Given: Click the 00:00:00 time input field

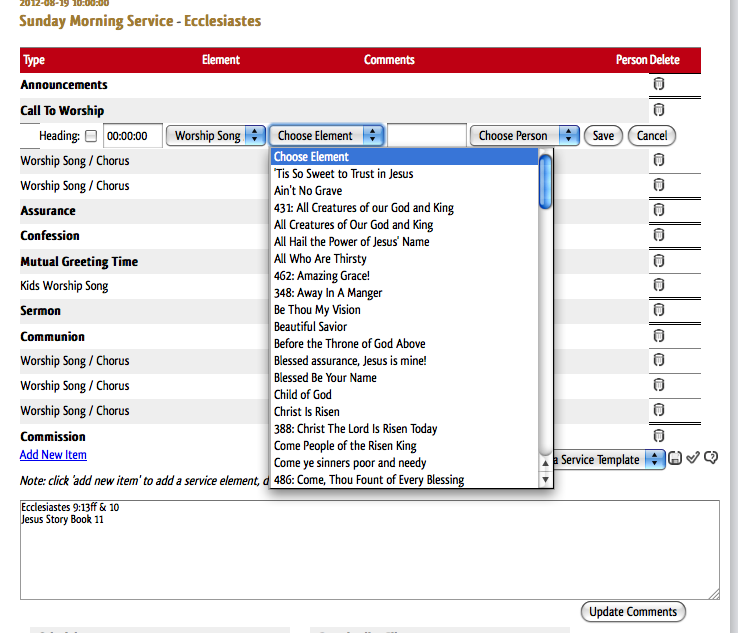Looking at the screenshot, I should [x=133, y=136].
